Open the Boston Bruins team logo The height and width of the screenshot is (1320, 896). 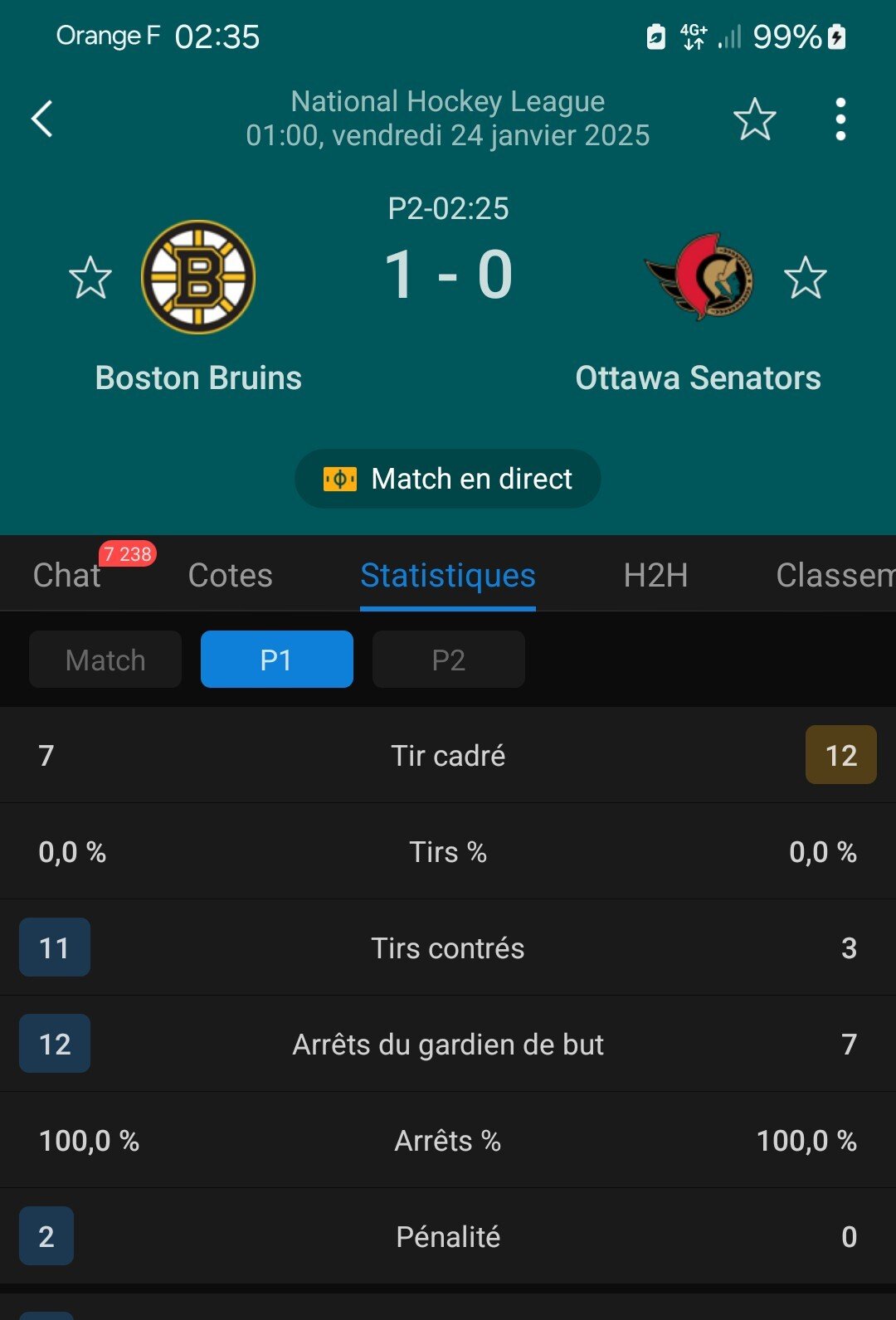pos(198,277)
